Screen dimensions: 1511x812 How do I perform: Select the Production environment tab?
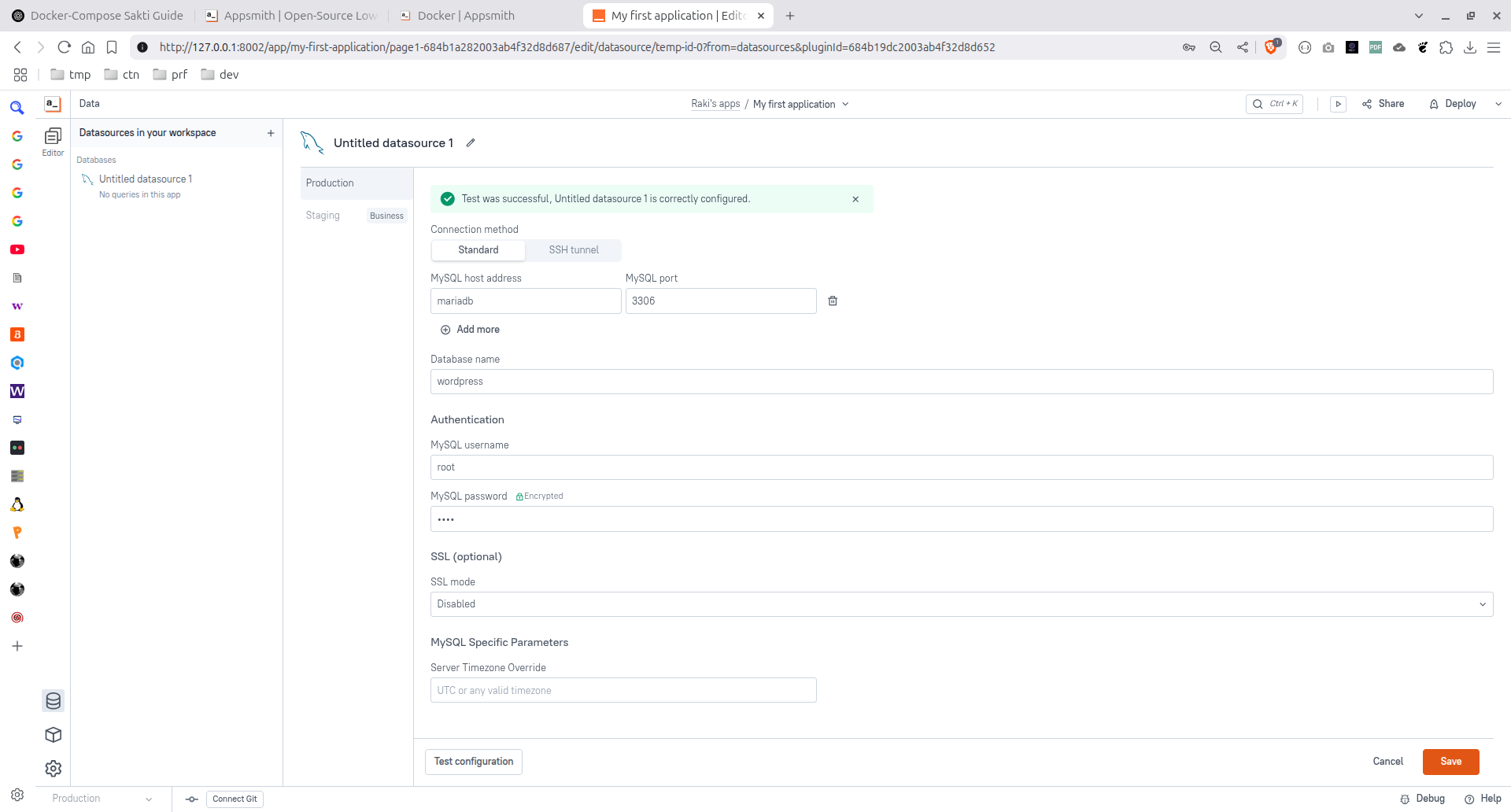pyautogui.click(x=357, y=183)
